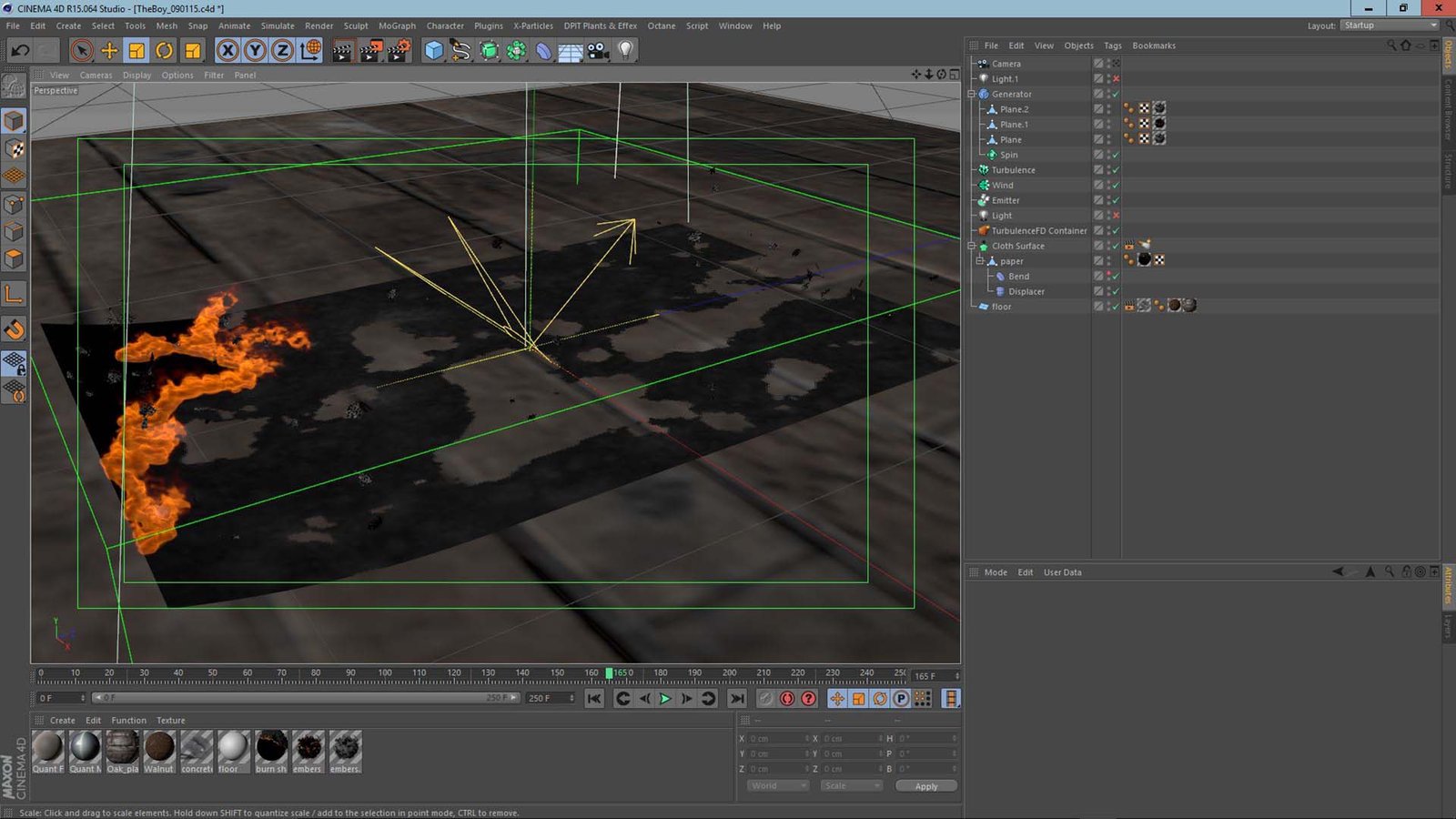Select the TurbulenceFD Container object
This screenshot has height=819, width=1456.
coord(1038,231)
